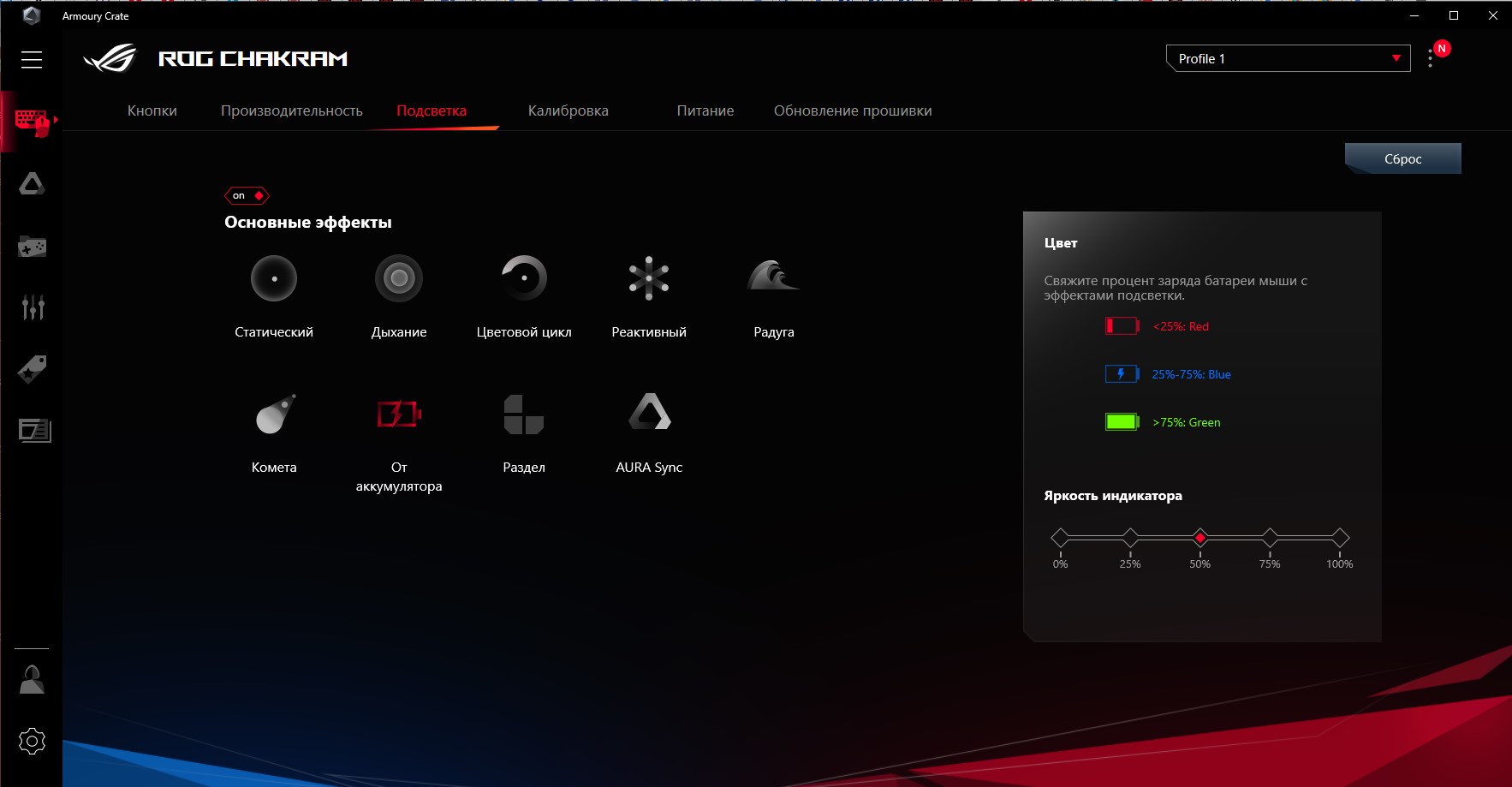Select the Static effect icon
The image size is (1512, 787).
[274, 278]
